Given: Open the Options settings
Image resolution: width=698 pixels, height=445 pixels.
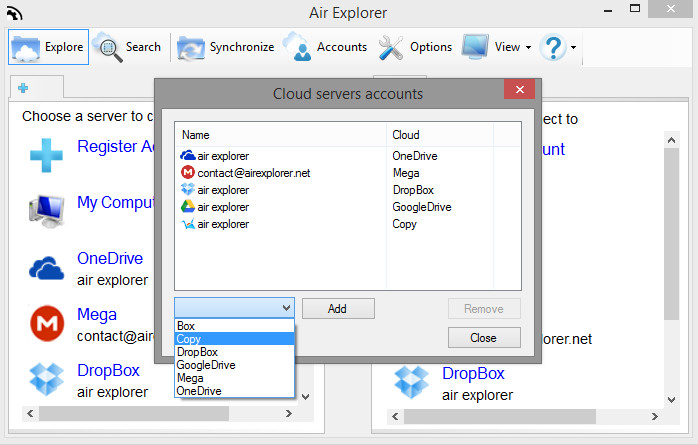Looking at the screenshot, I should [x=415, y=47].
